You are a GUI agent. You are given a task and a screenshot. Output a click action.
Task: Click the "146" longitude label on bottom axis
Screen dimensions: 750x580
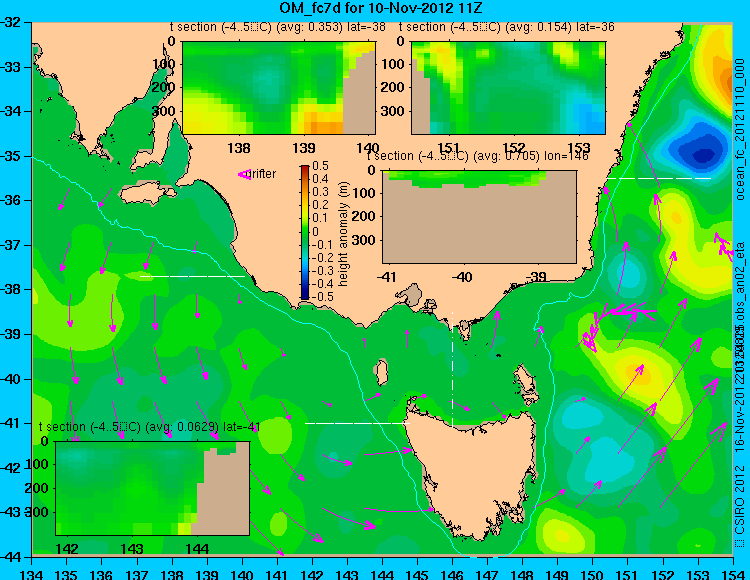point(452,574)
